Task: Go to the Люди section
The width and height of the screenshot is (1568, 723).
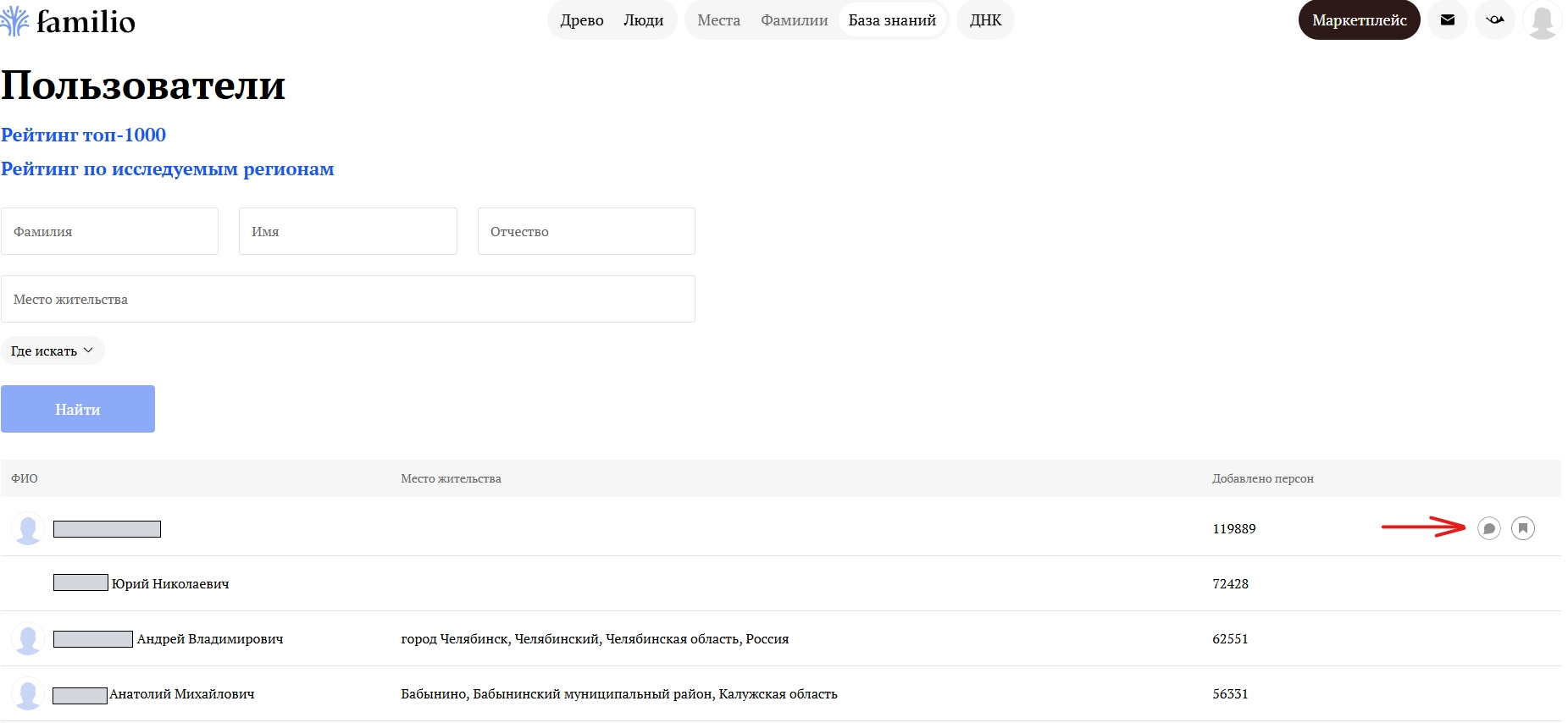Action: point(643,20)
